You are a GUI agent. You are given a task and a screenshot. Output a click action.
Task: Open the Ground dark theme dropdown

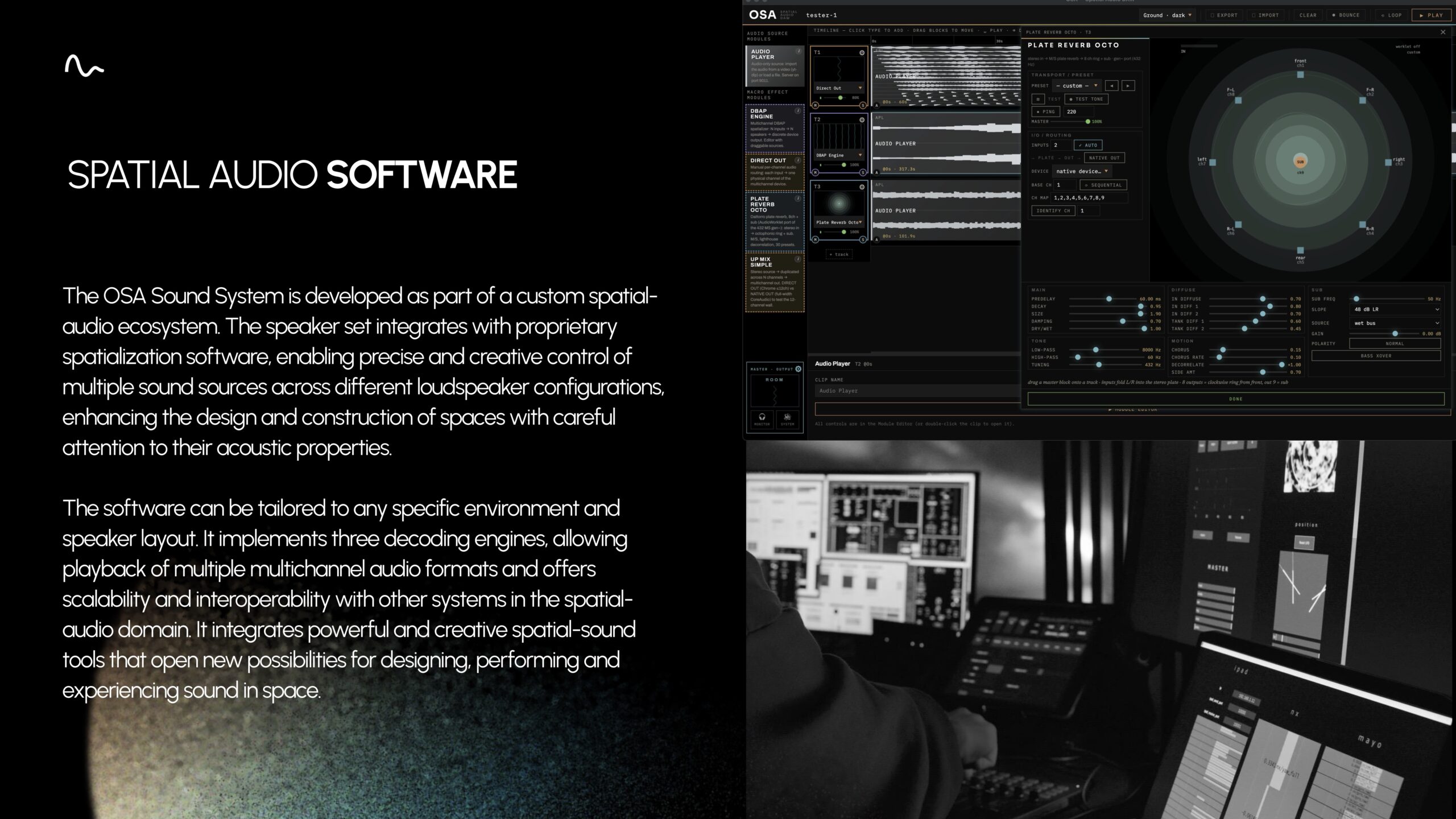pyautogui.click(x=1168, y=15)
